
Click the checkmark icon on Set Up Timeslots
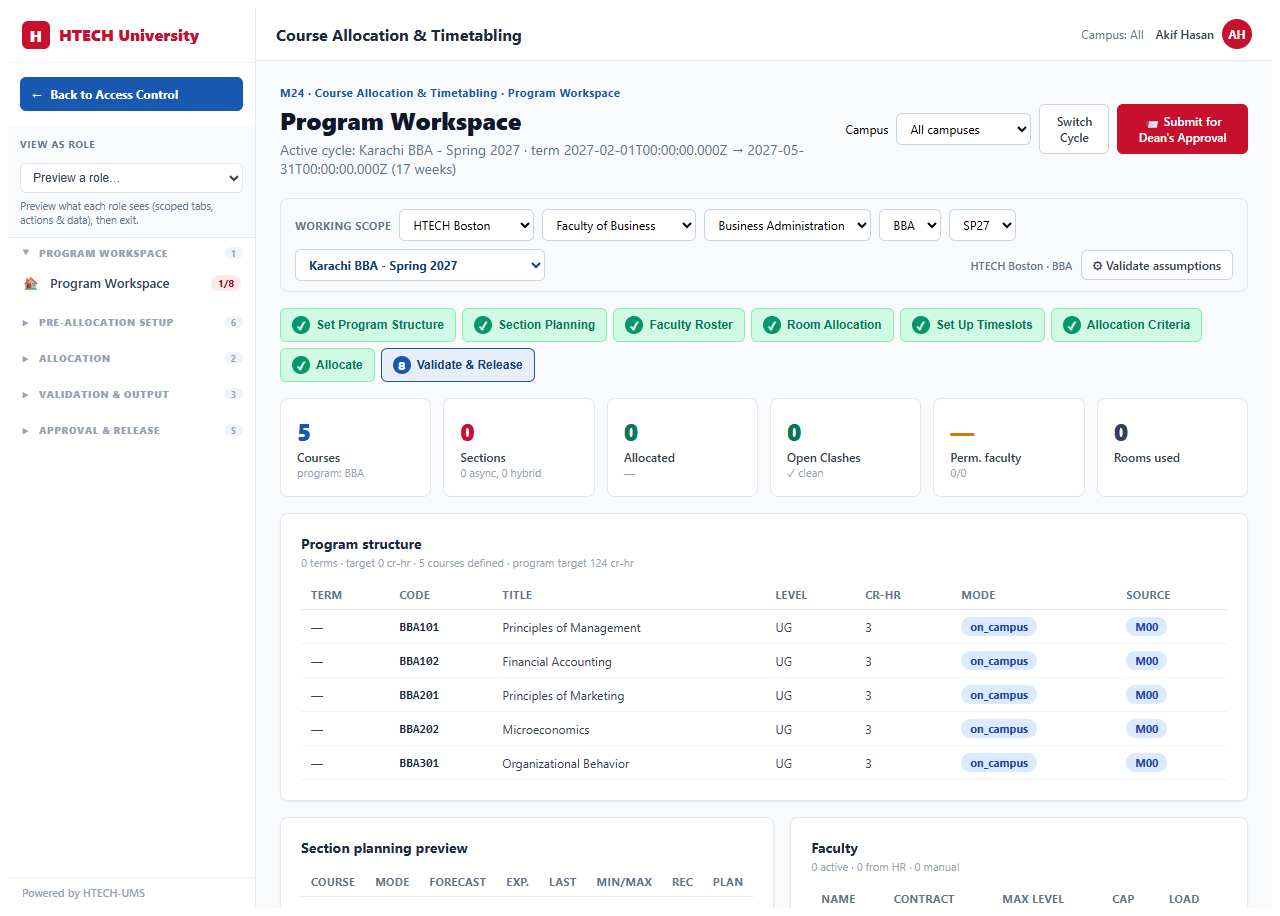pyautogui.click(x=920, y=325)
